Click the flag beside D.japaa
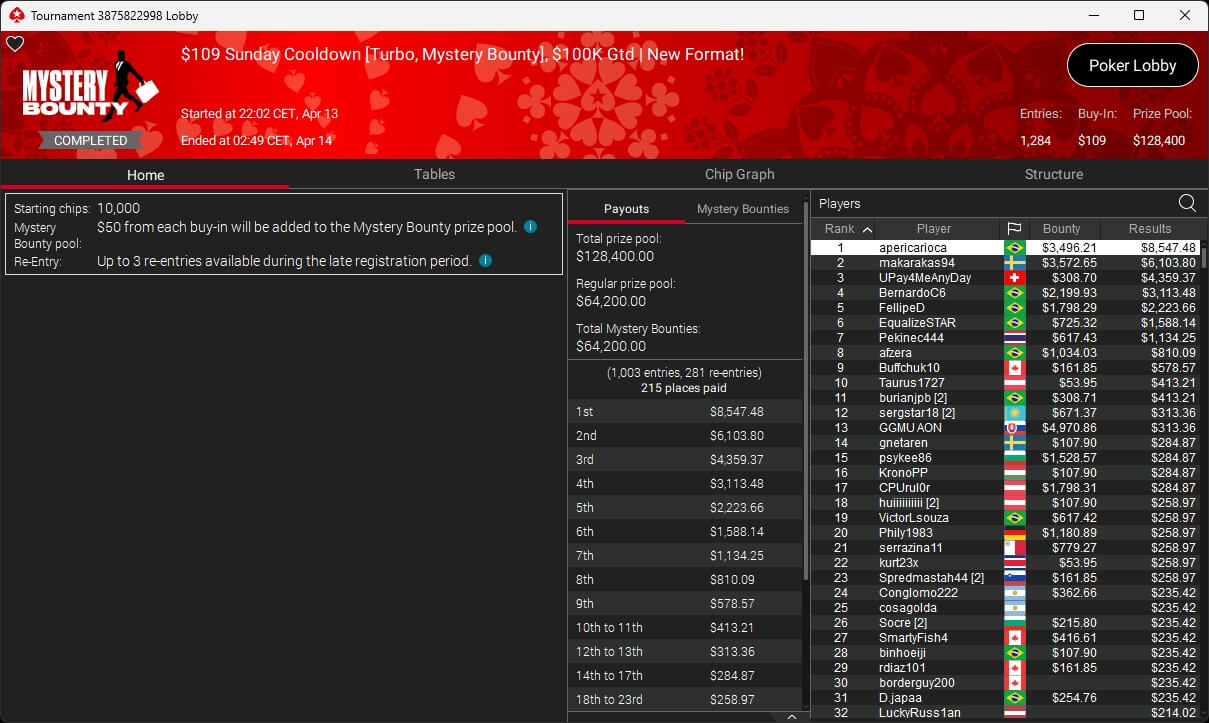 [x=1014, y=698]
